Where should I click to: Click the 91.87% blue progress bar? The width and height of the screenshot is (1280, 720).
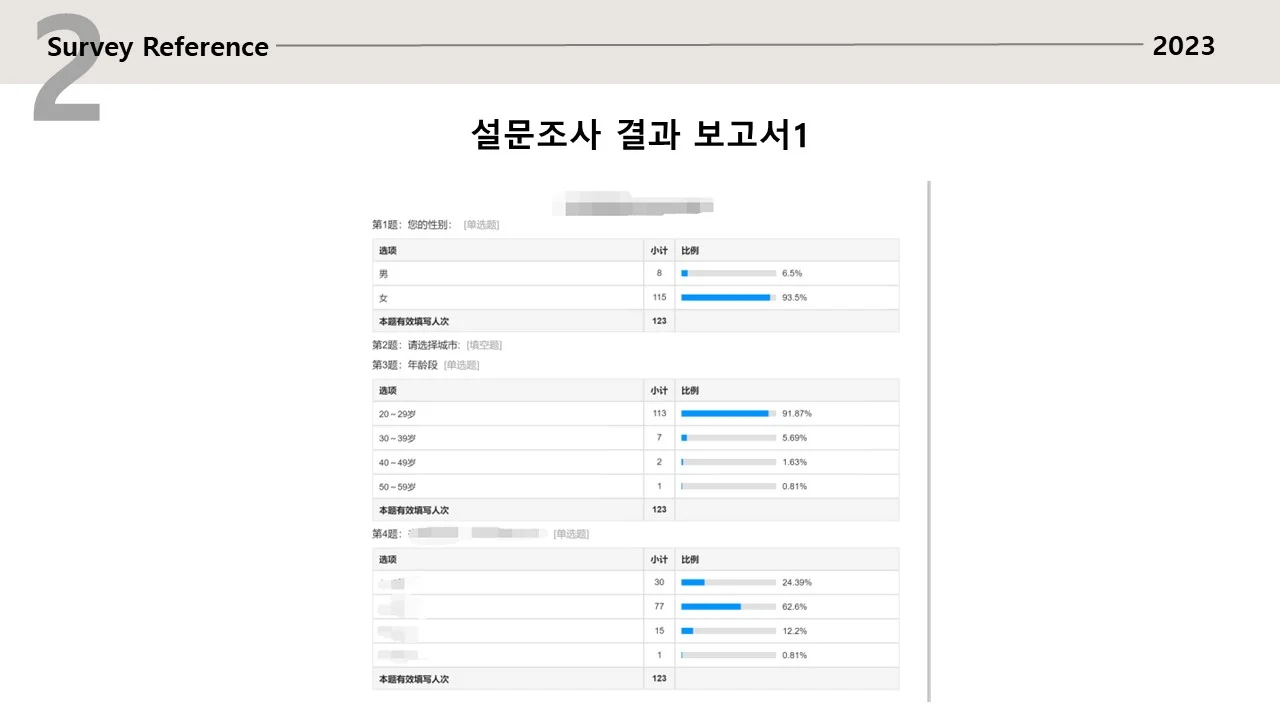pos(725,413)
